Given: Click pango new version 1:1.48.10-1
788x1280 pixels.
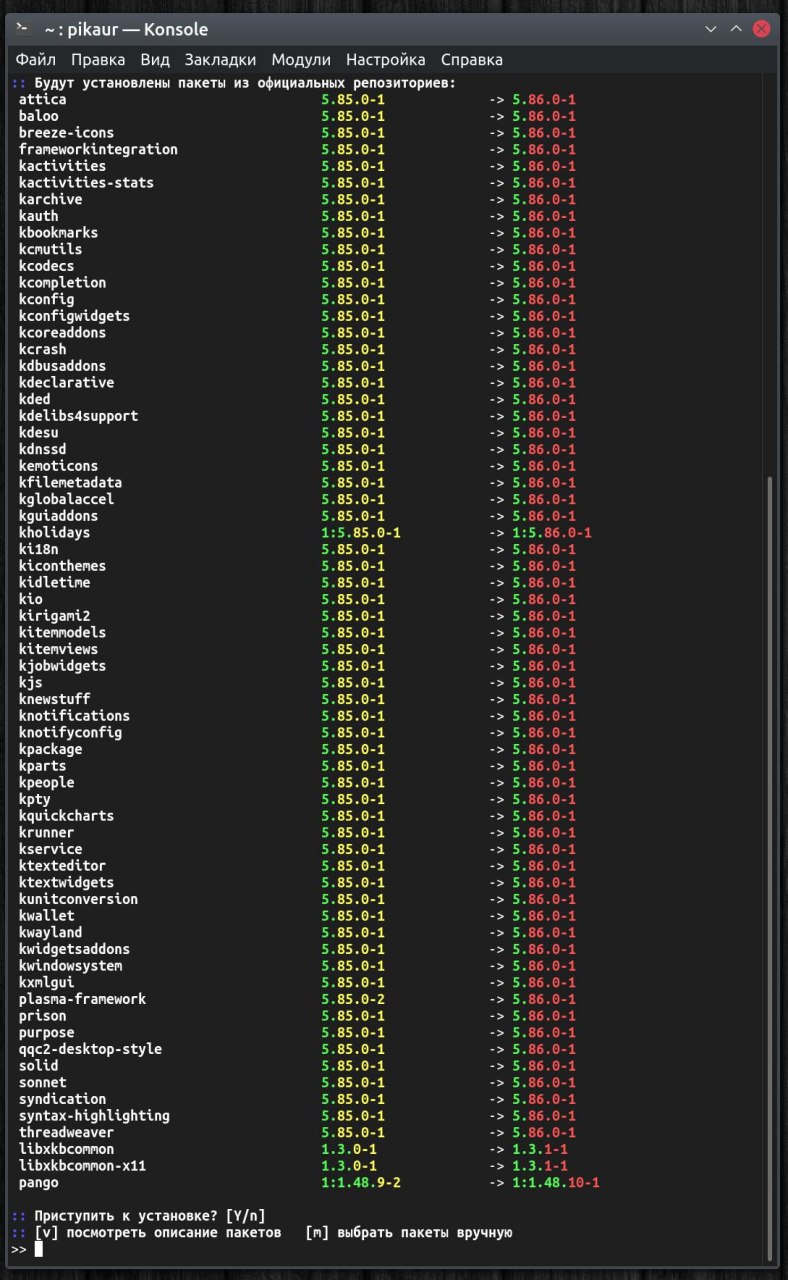Looking at the screenshot, I should (556, 1183).
